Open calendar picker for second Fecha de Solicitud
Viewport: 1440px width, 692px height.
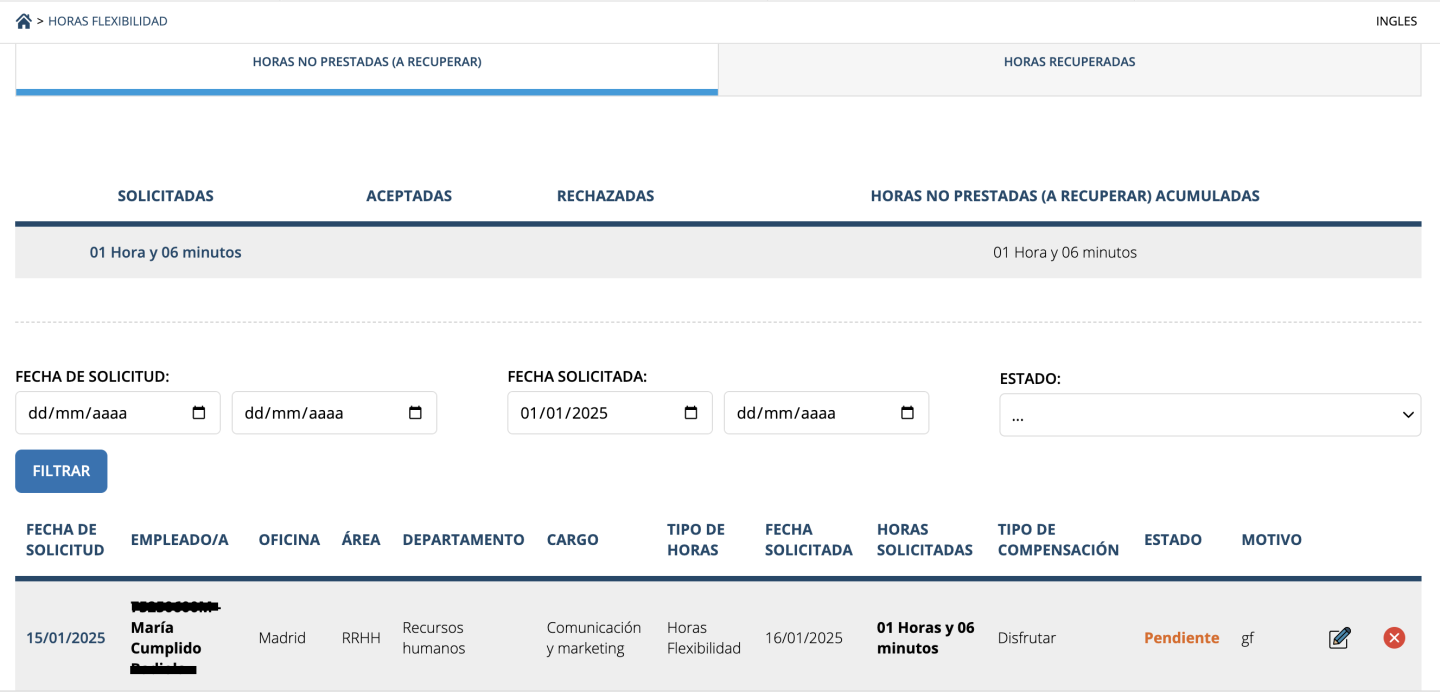416,413
